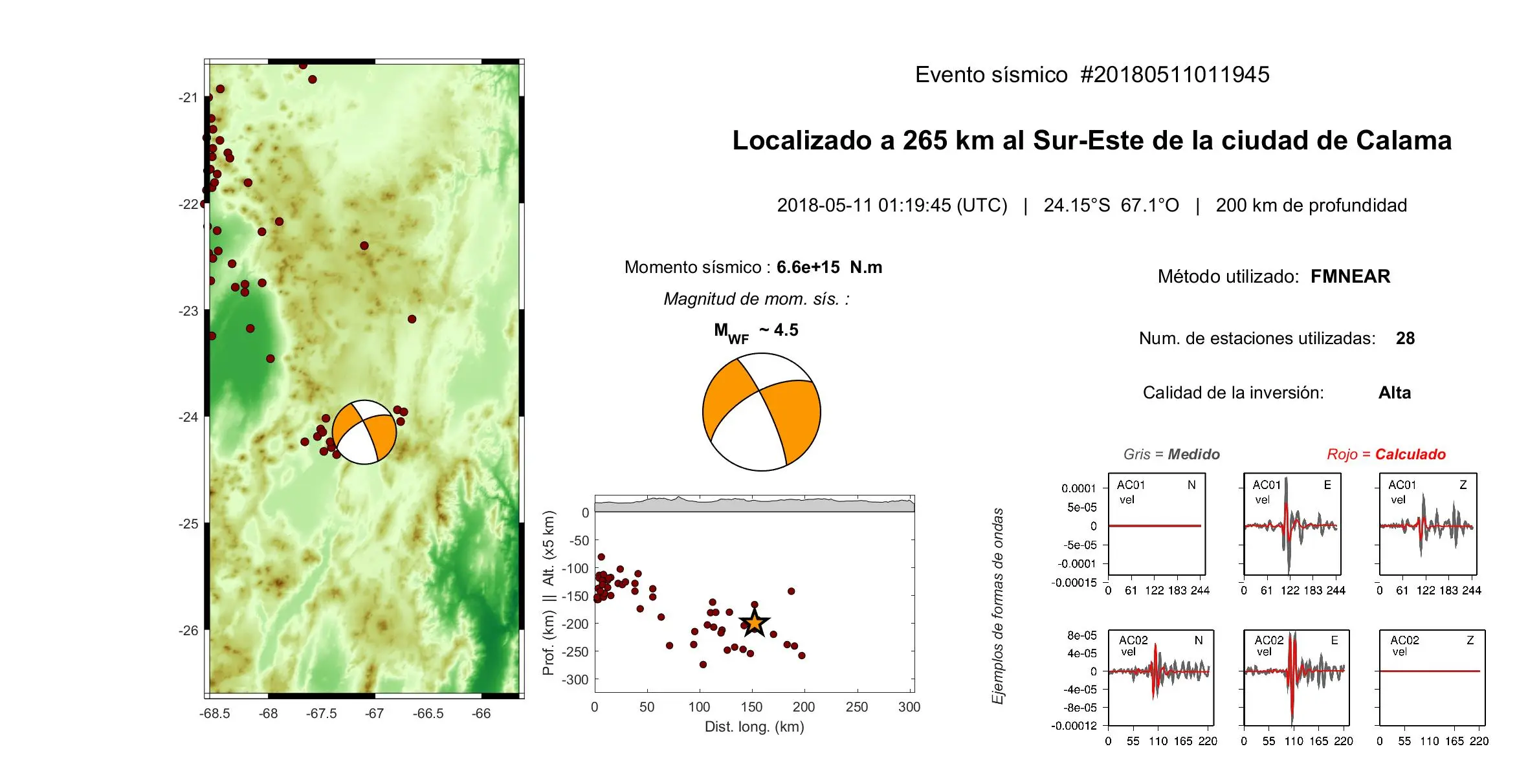Click the AC02 N waveform panel
Screen dimensions: 1539x784
[1161, 677]
